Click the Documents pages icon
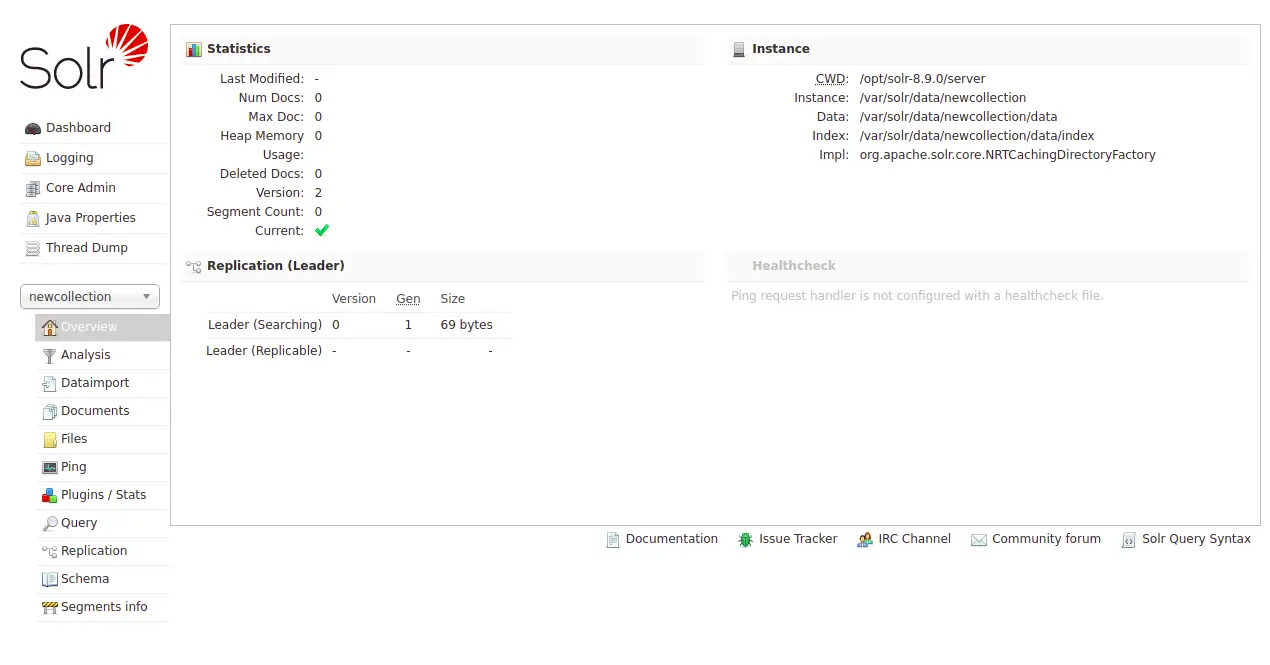The image size is (1270, 665). click(x=50, y=411)
